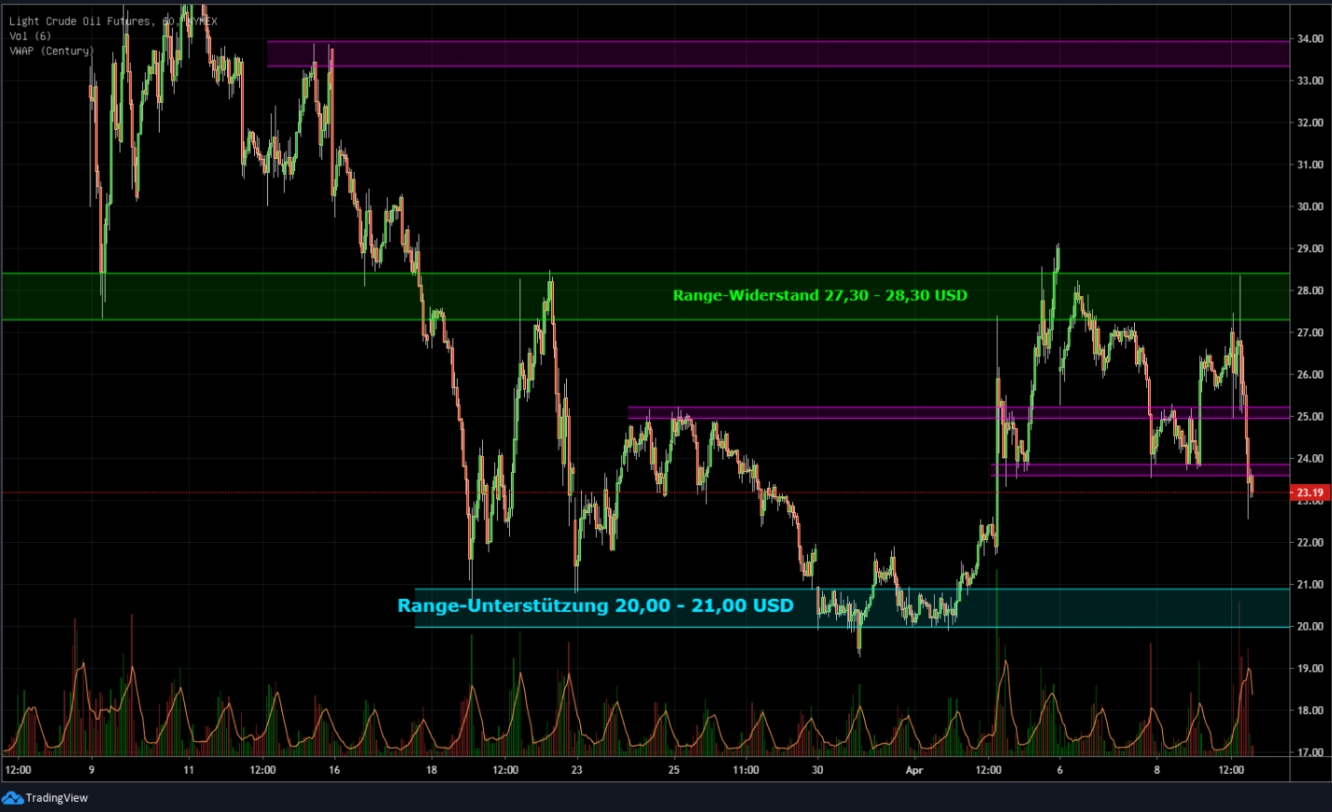Click the 27.00 price axis label

[x=1310, y=333]
